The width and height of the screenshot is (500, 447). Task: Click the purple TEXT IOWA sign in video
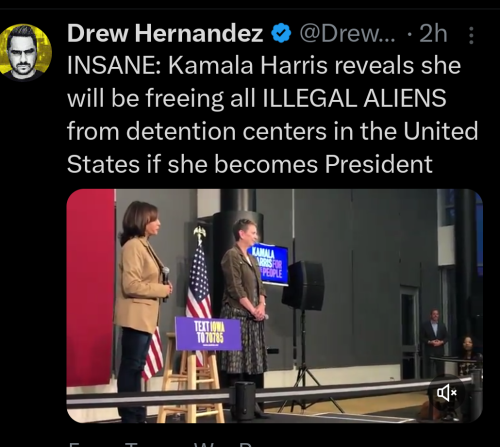(x=208, y=333)
